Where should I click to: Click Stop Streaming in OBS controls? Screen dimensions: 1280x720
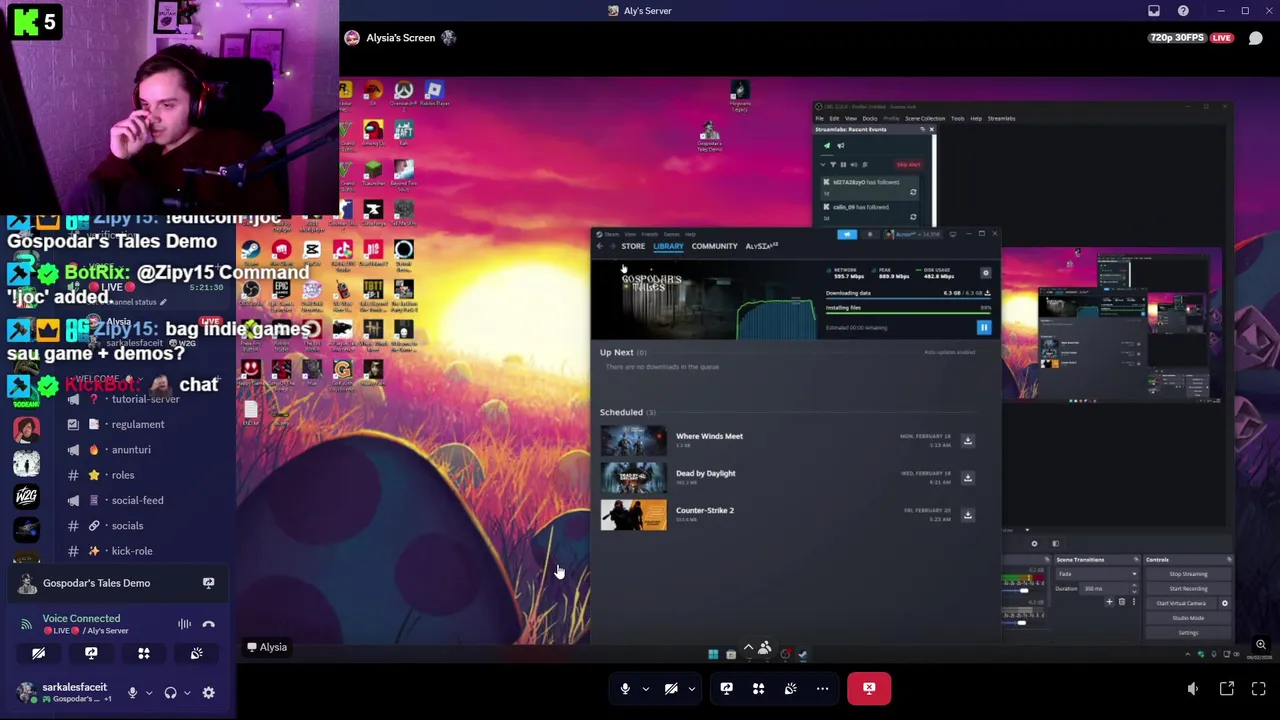[x=1188, y=574]
